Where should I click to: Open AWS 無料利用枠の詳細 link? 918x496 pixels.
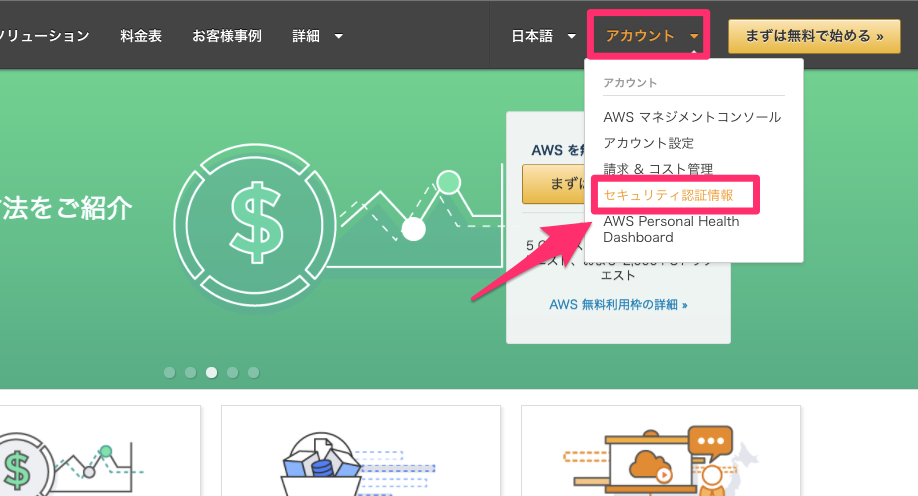(618, 305)
